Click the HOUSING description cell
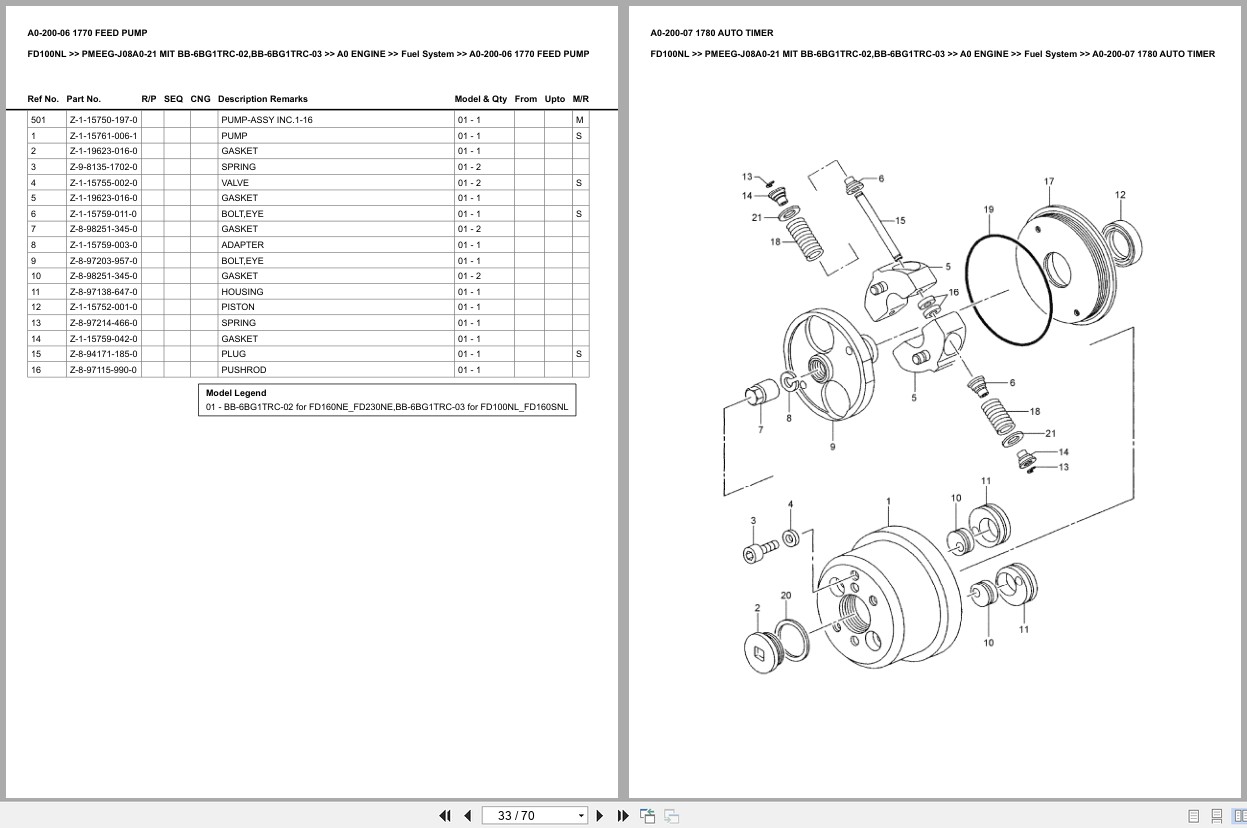This screenshot has height=828, width=1247. pos(336,292)
